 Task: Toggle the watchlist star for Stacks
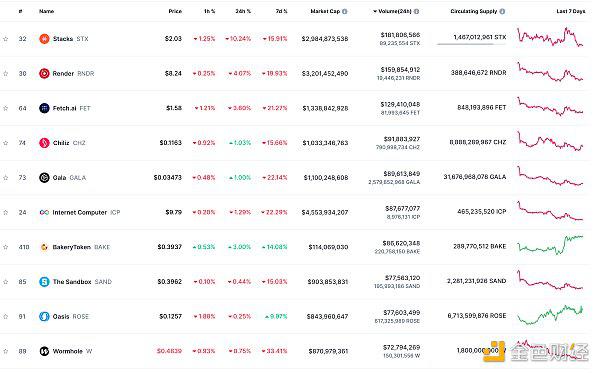tap(6, 39)
